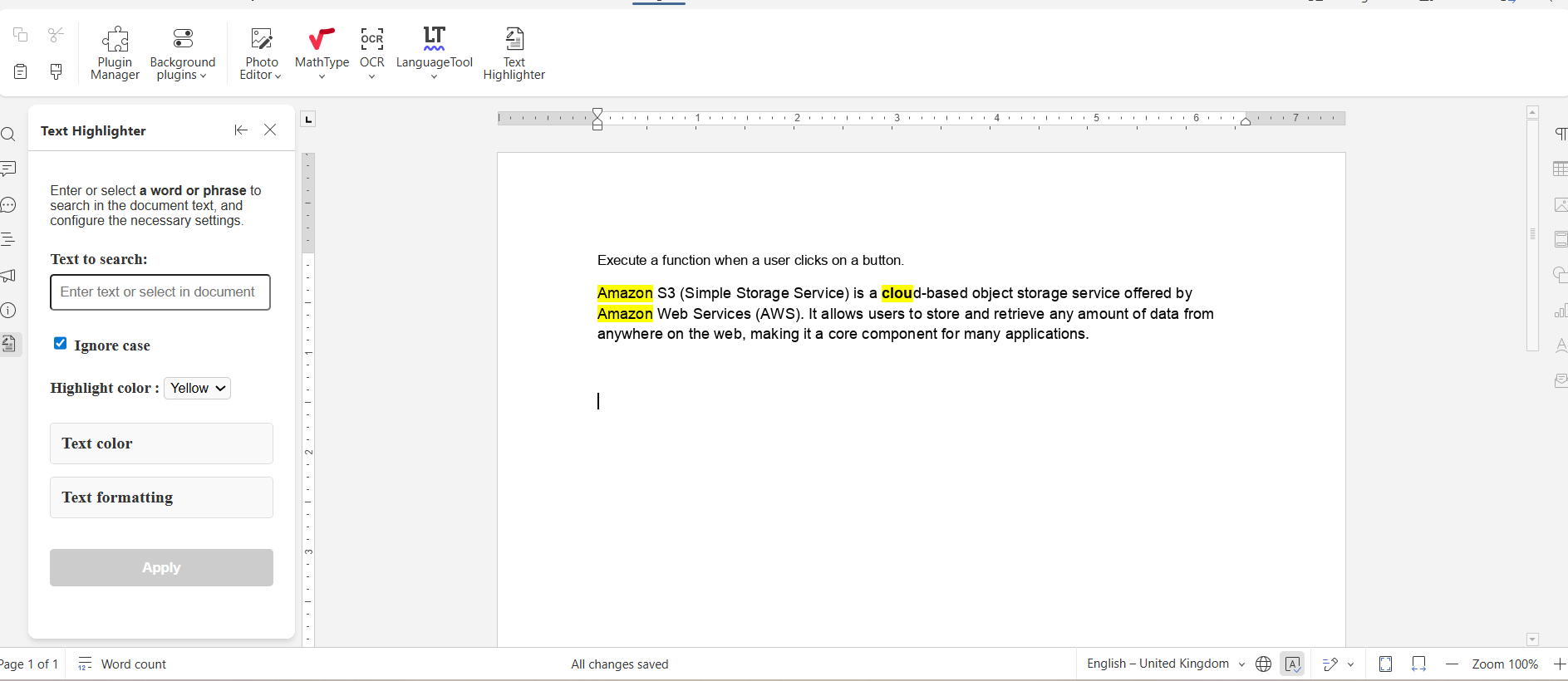Open the dropdown arrow under OCR
Viewport: 1568px width, 681px height.
[372, 76]
